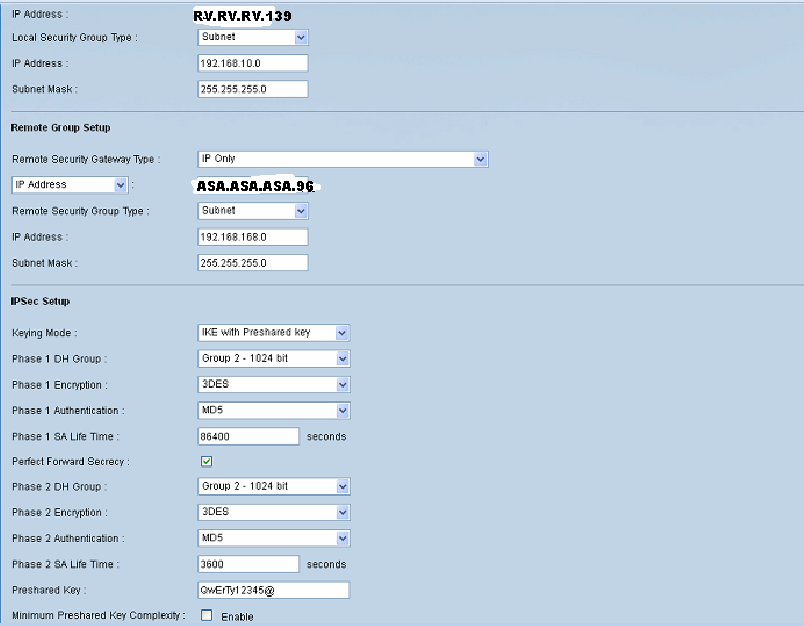Image resolution: width=804 pixels, height=626 pixels.
Task: Click the Remote Security Gateway Type label
Action: point(86,159)
